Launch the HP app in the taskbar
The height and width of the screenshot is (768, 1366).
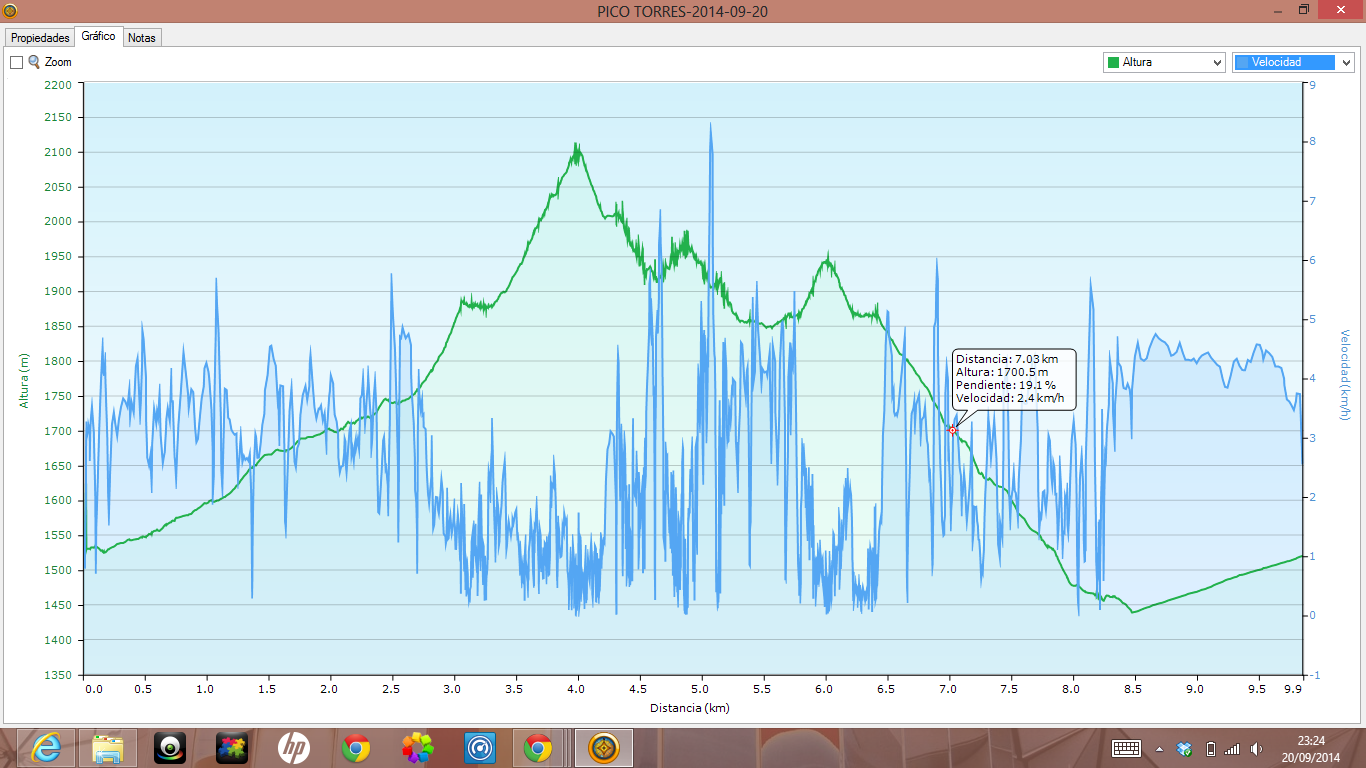click(x=294, y=748)
